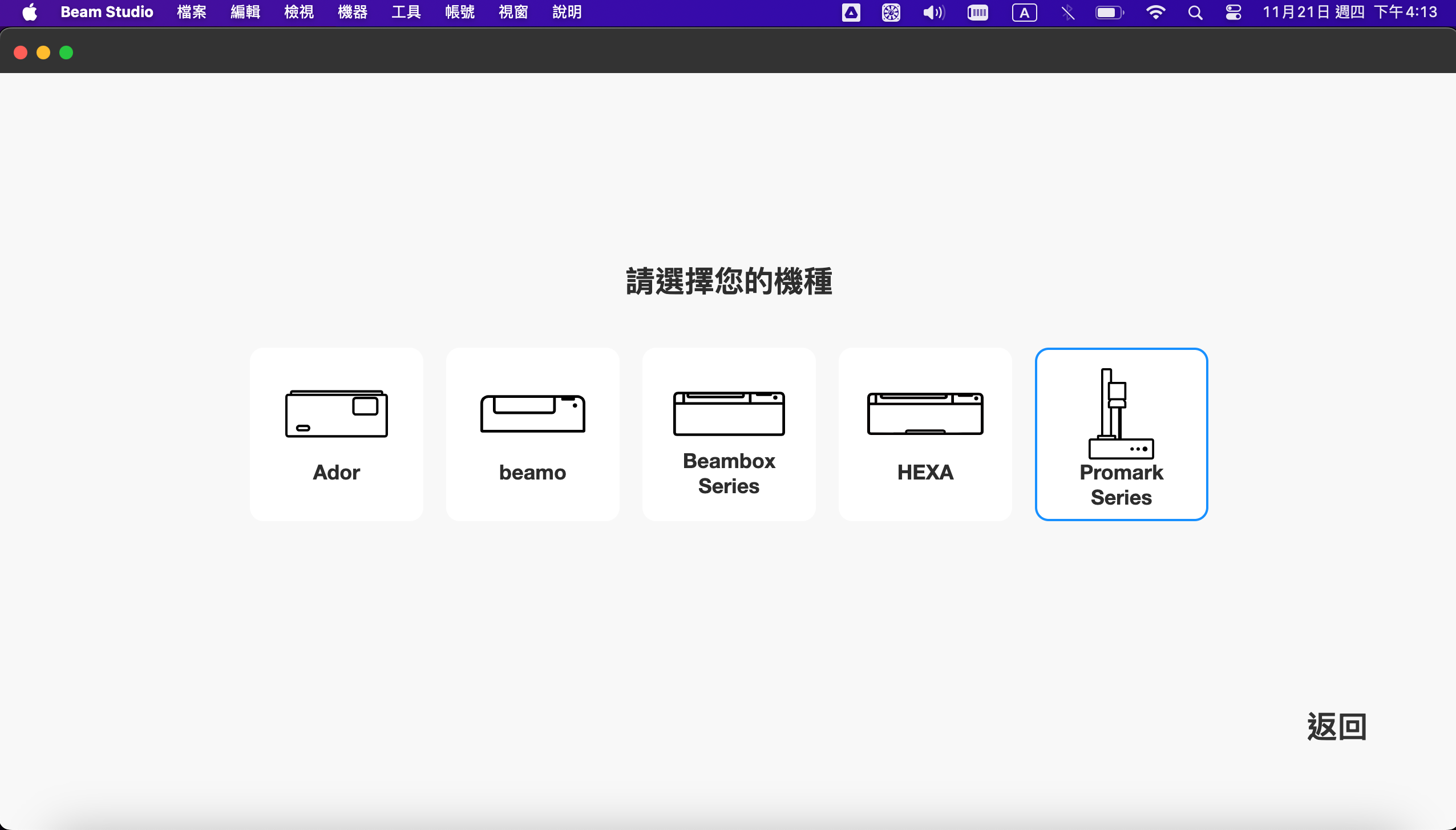The image size is (1456, 830).
Task: Choose the beamo machine card
Action: point(533,434)
